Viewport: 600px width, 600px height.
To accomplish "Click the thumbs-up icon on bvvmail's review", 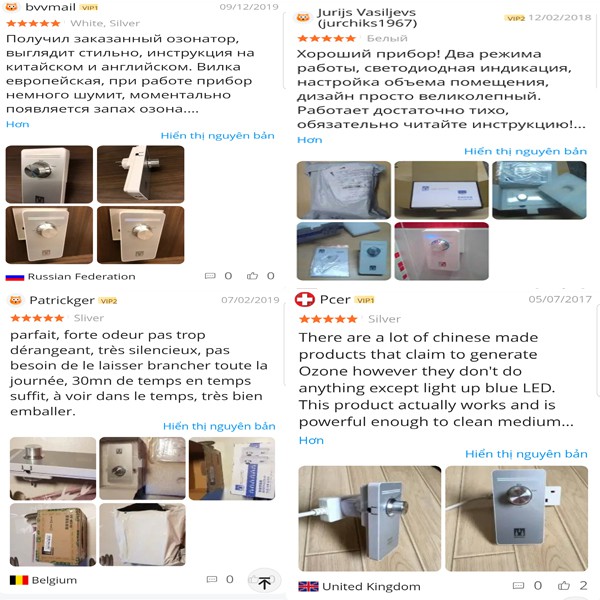I will coord(252,276).
